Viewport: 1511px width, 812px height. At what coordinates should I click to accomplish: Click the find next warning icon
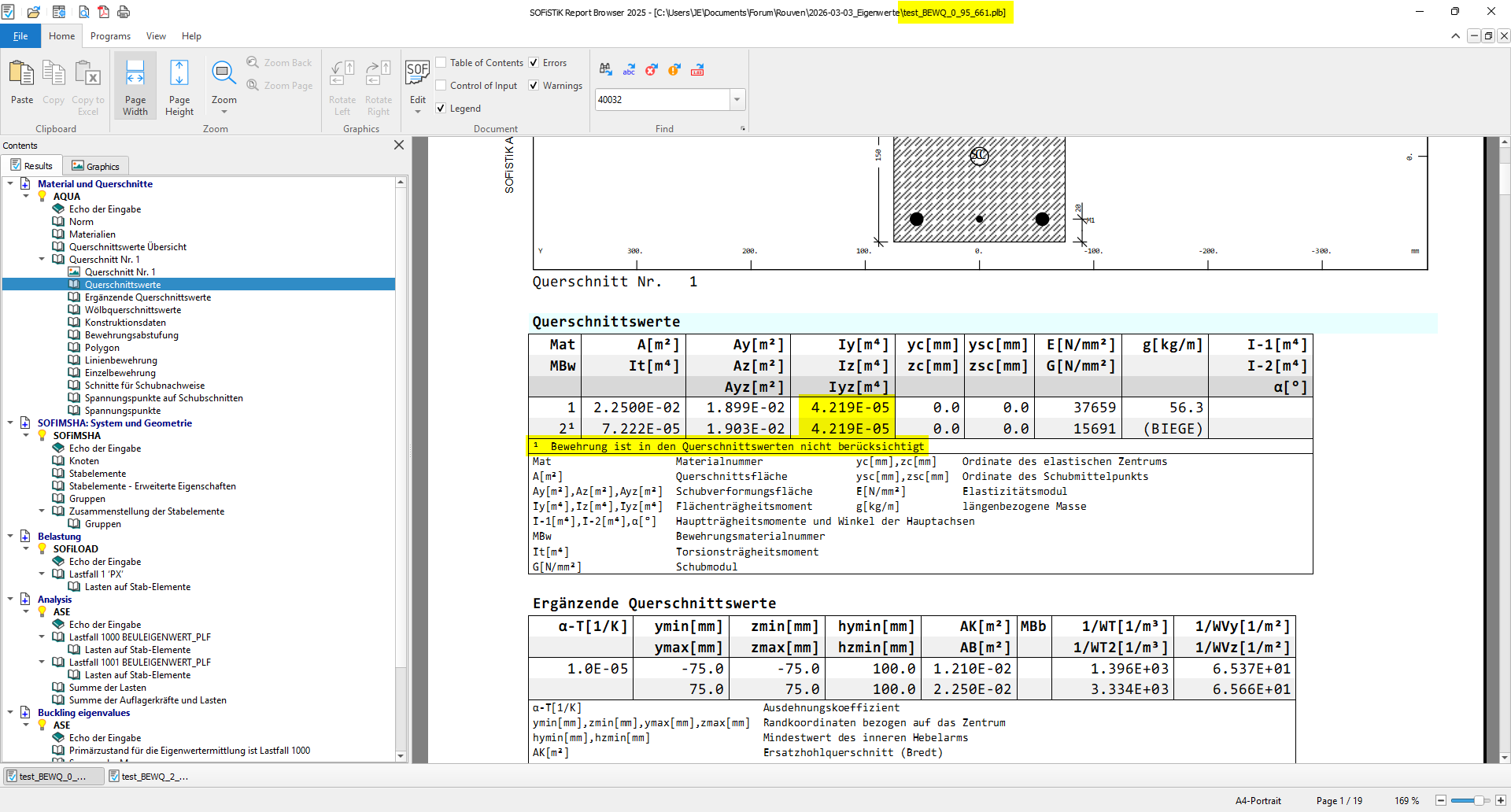(674, 70)
